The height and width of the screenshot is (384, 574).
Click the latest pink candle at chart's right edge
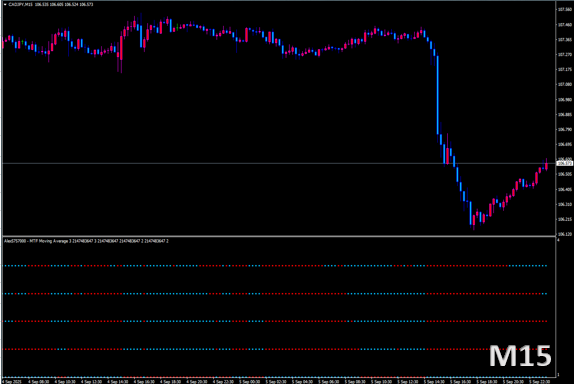tap(546, 165)
